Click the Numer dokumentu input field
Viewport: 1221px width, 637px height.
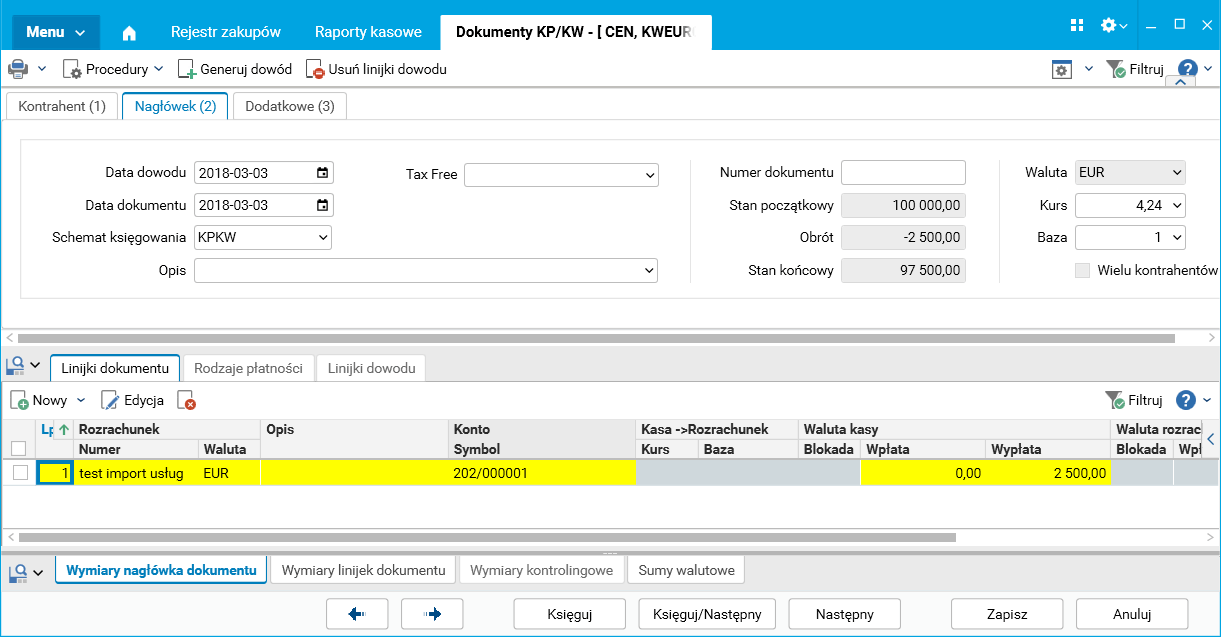[x=903, y=173]
